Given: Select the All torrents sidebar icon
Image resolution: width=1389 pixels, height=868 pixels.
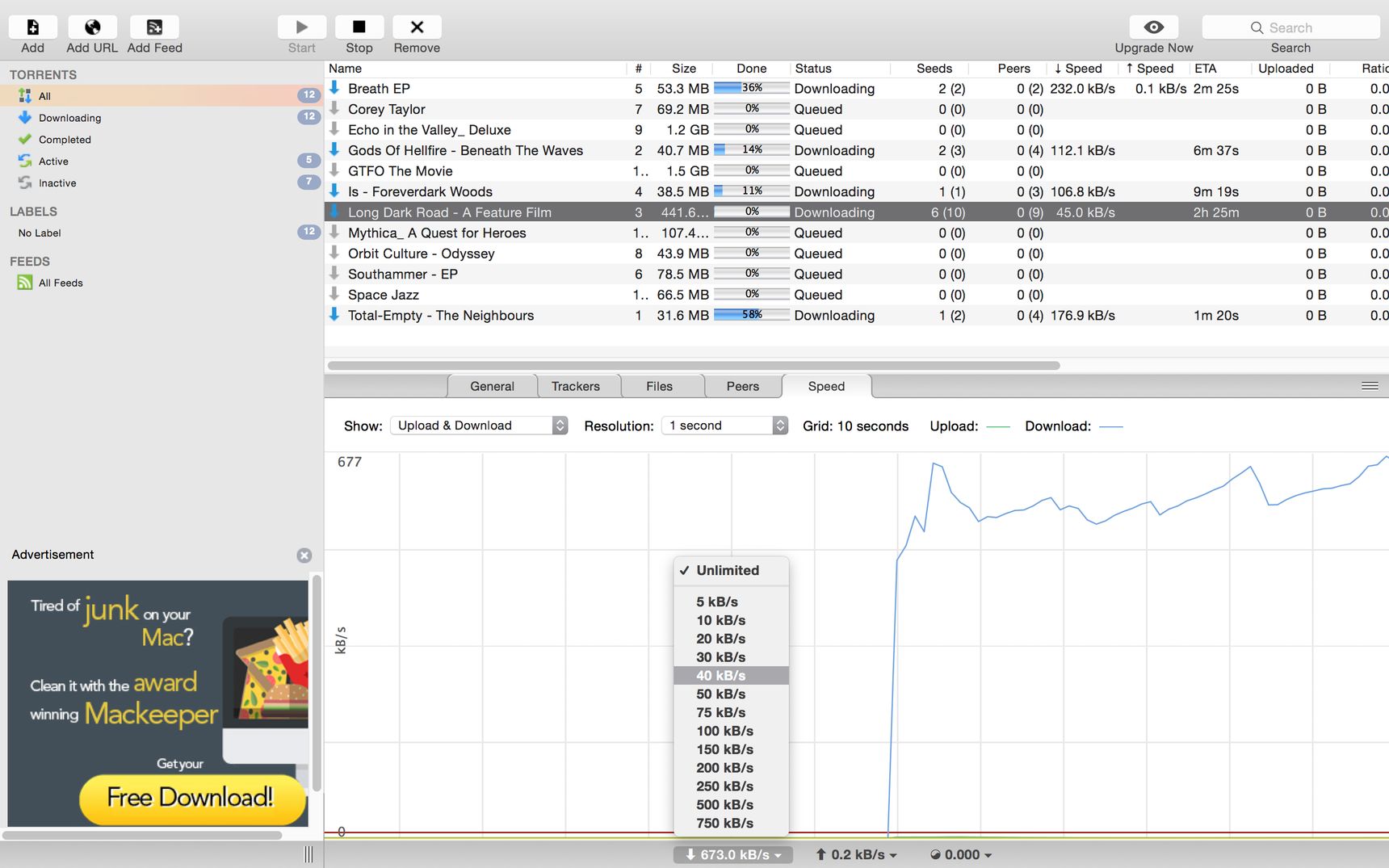Looking at the screenshot, I should (x=25, y=95).
